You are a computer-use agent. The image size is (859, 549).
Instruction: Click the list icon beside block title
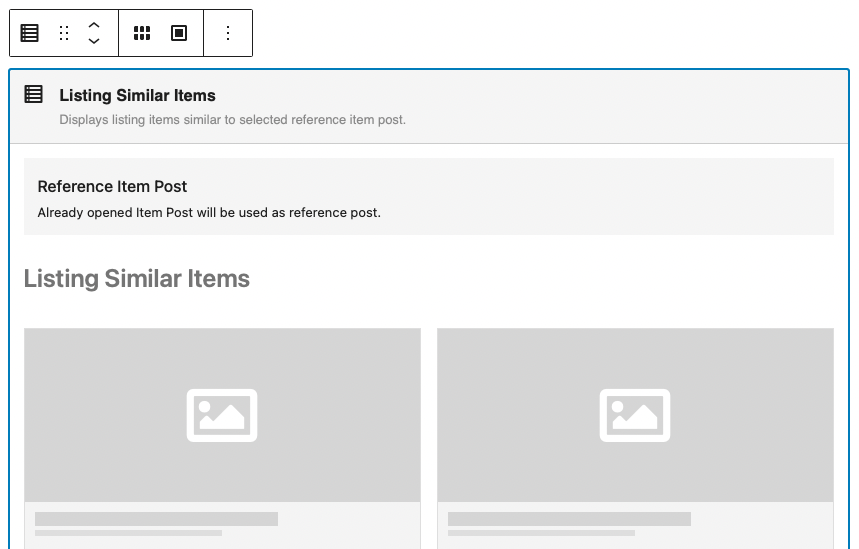33,94
